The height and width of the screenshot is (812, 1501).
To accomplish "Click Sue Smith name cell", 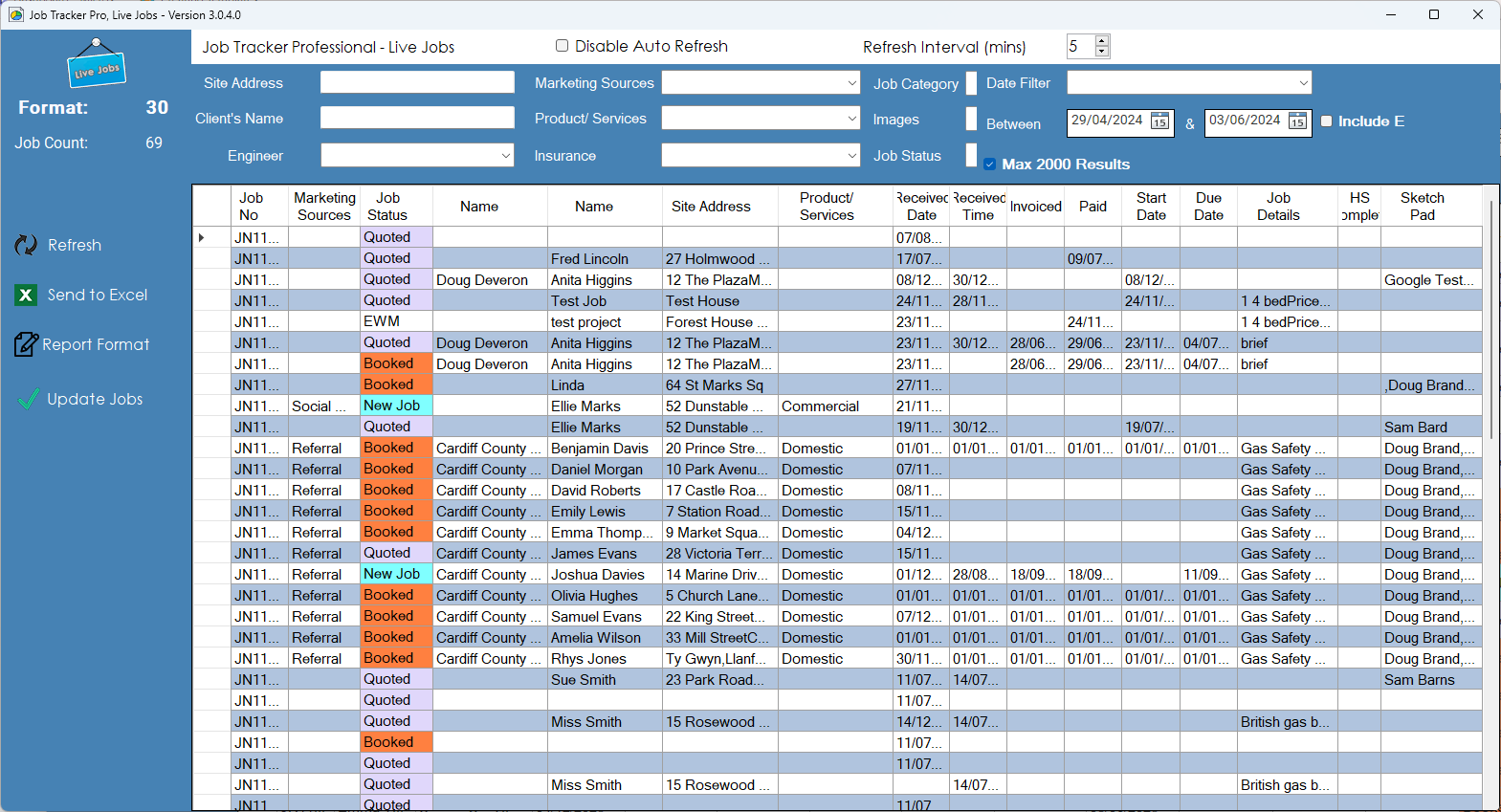I will pyautogui.click(x=605, y=679).
